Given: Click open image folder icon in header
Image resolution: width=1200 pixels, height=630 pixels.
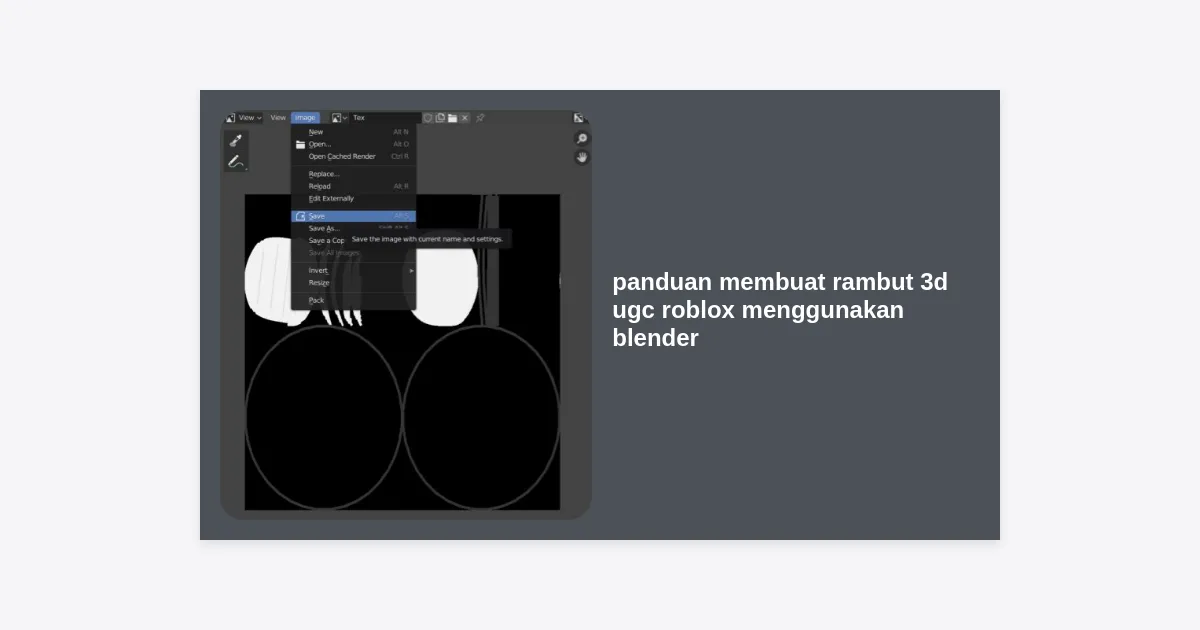Looking at the screenshot, I should [452, 118].
